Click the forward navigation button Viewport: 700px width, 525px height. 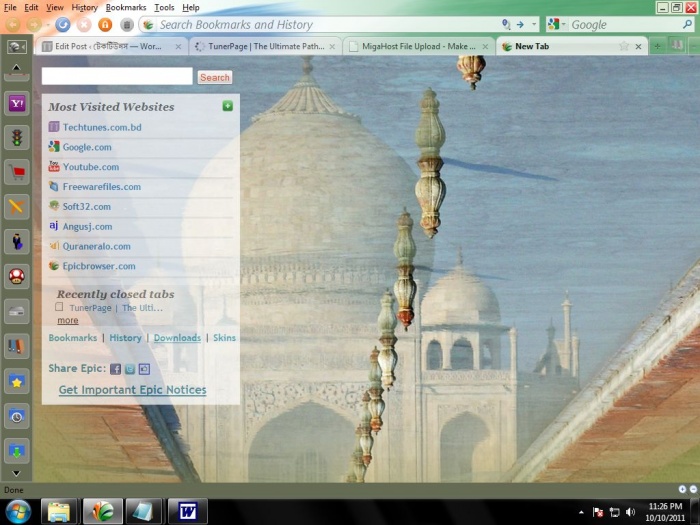34,25
